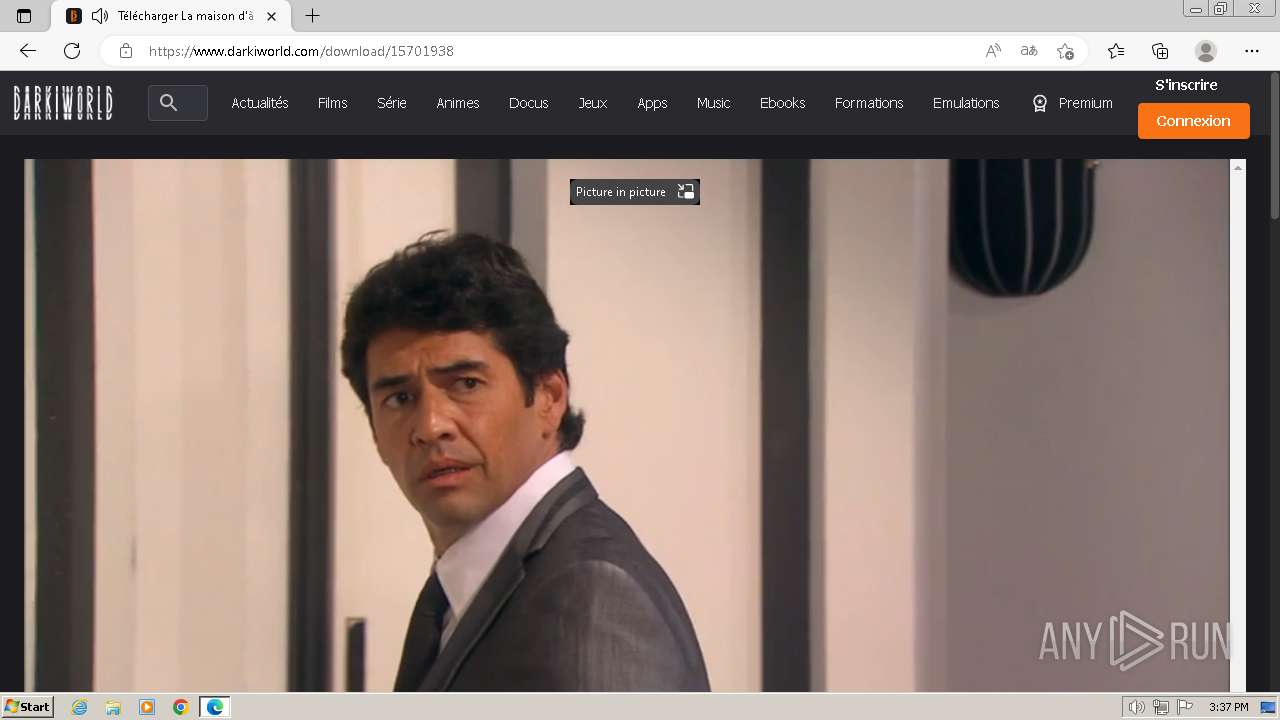The image size is (1280, 720).
Task: Close the Télécharger La maison tab
Action: click(271, 16)
